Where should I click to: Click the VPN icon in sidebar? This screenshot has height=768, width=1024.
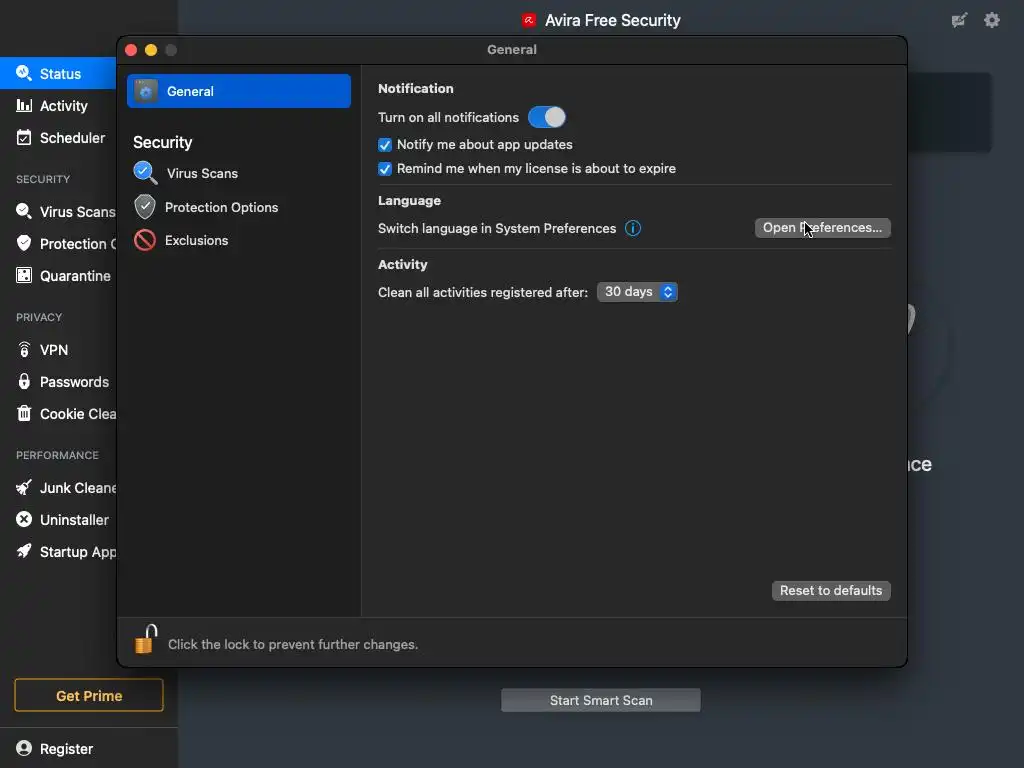pyautogui.click(x=24, y=349)
